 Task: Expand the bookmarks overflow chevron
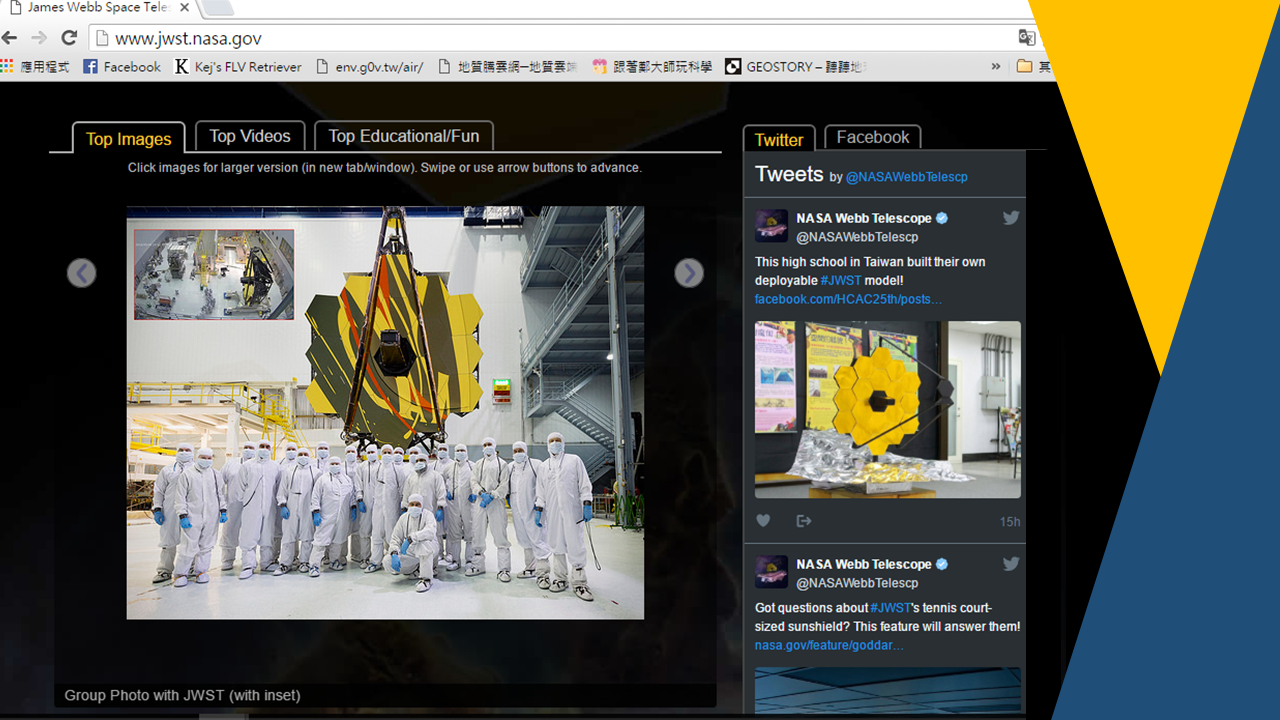996,67
